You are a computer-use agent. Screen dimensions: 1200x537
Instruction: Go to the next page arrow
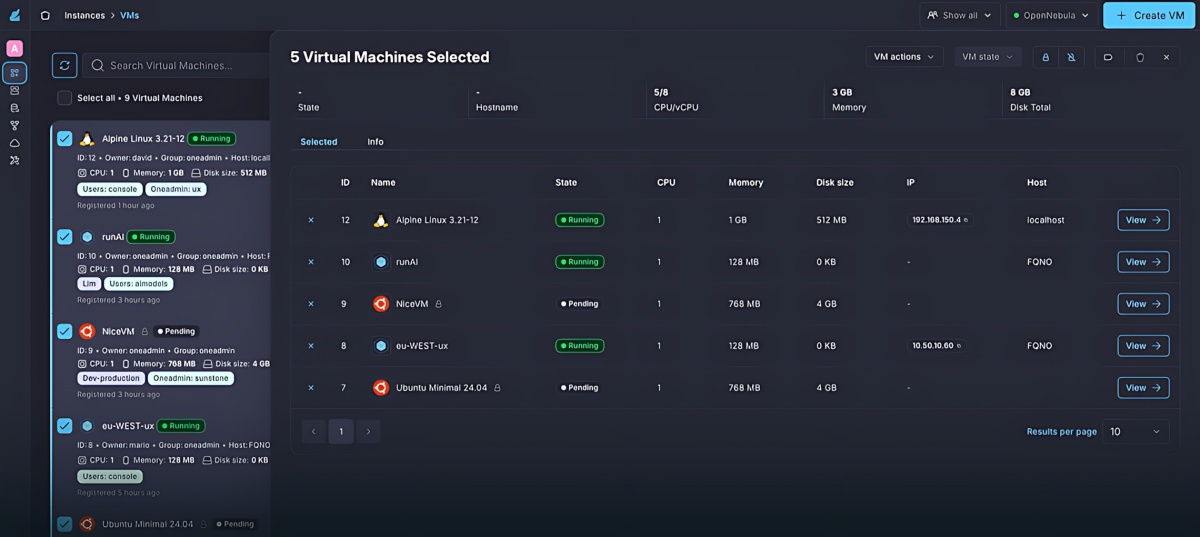(x=368, y=431)
